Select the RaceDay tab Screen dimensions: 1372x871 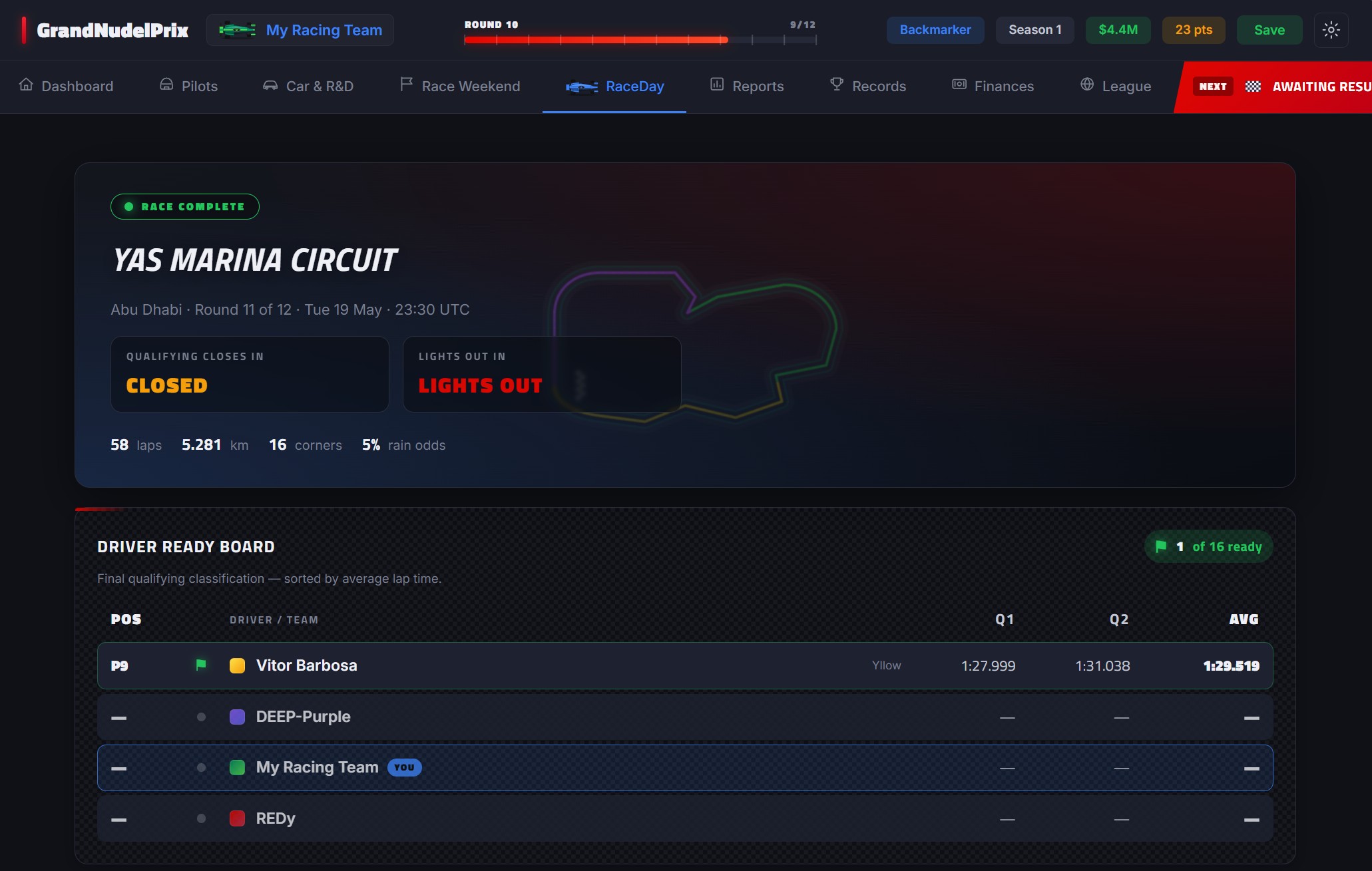pos(614,87)
